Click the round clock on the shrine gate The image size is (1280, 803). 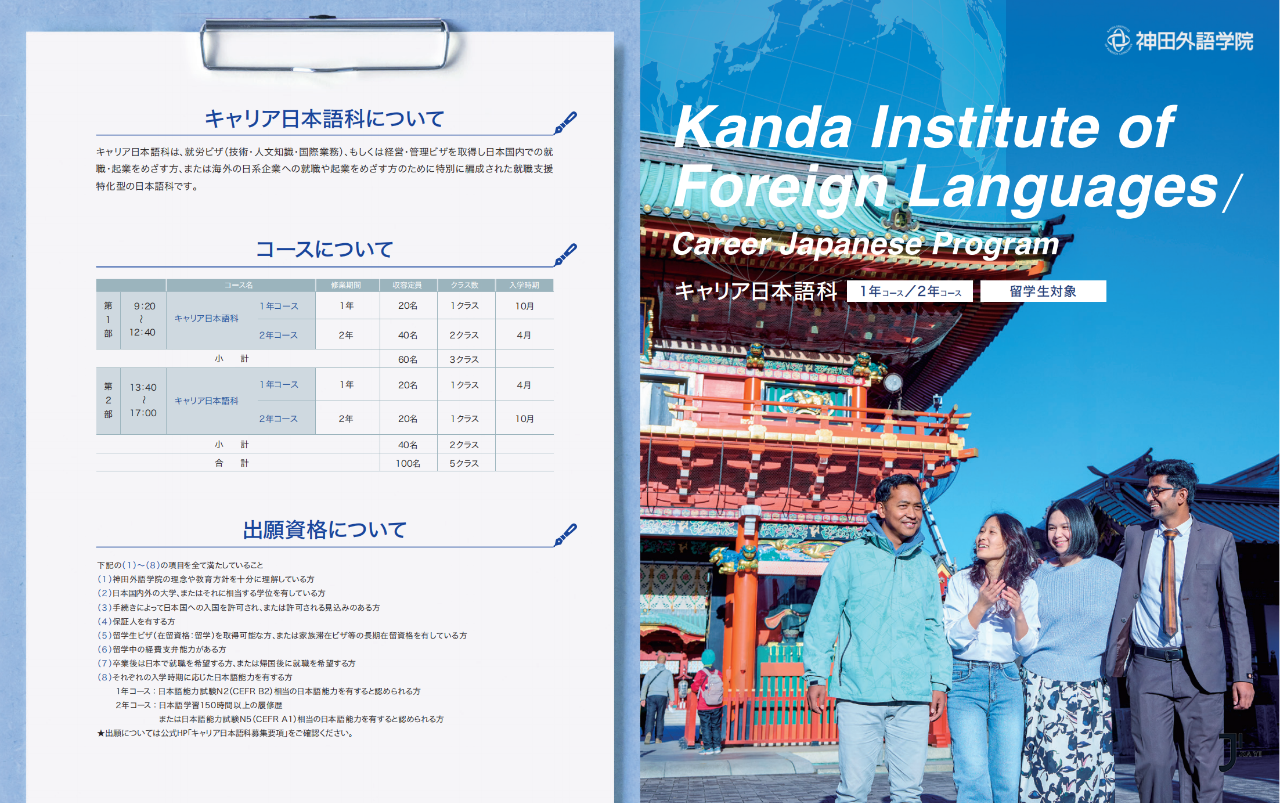893,383
